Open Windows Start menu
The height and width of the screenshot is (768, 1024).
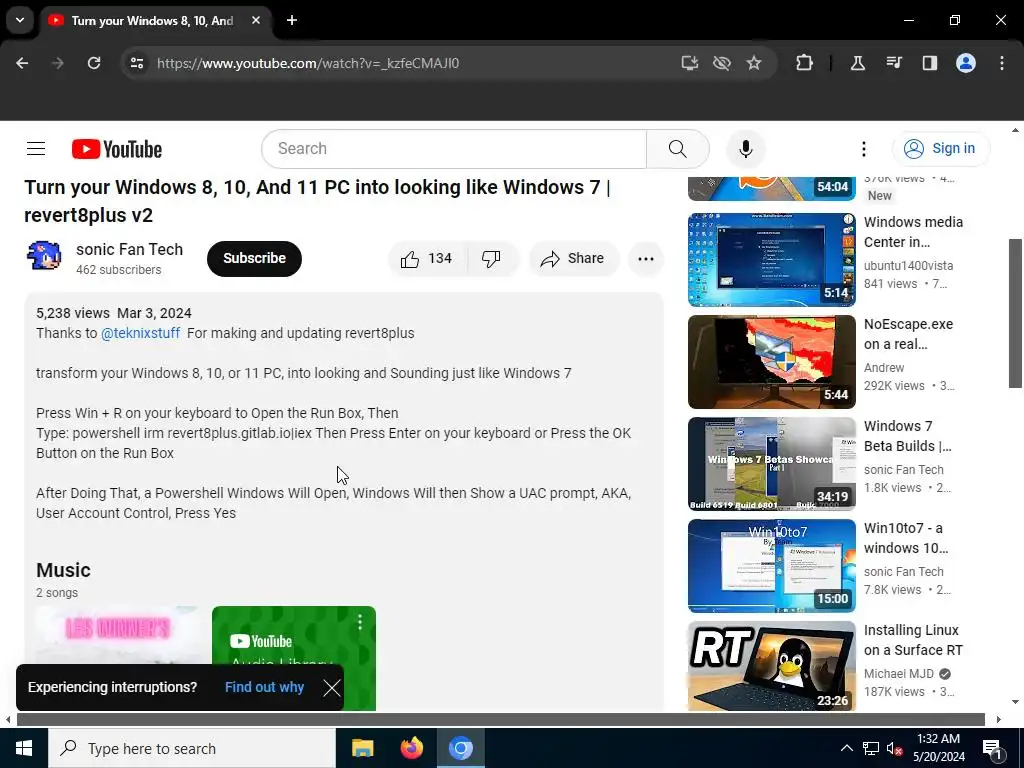tap(24, 748)
